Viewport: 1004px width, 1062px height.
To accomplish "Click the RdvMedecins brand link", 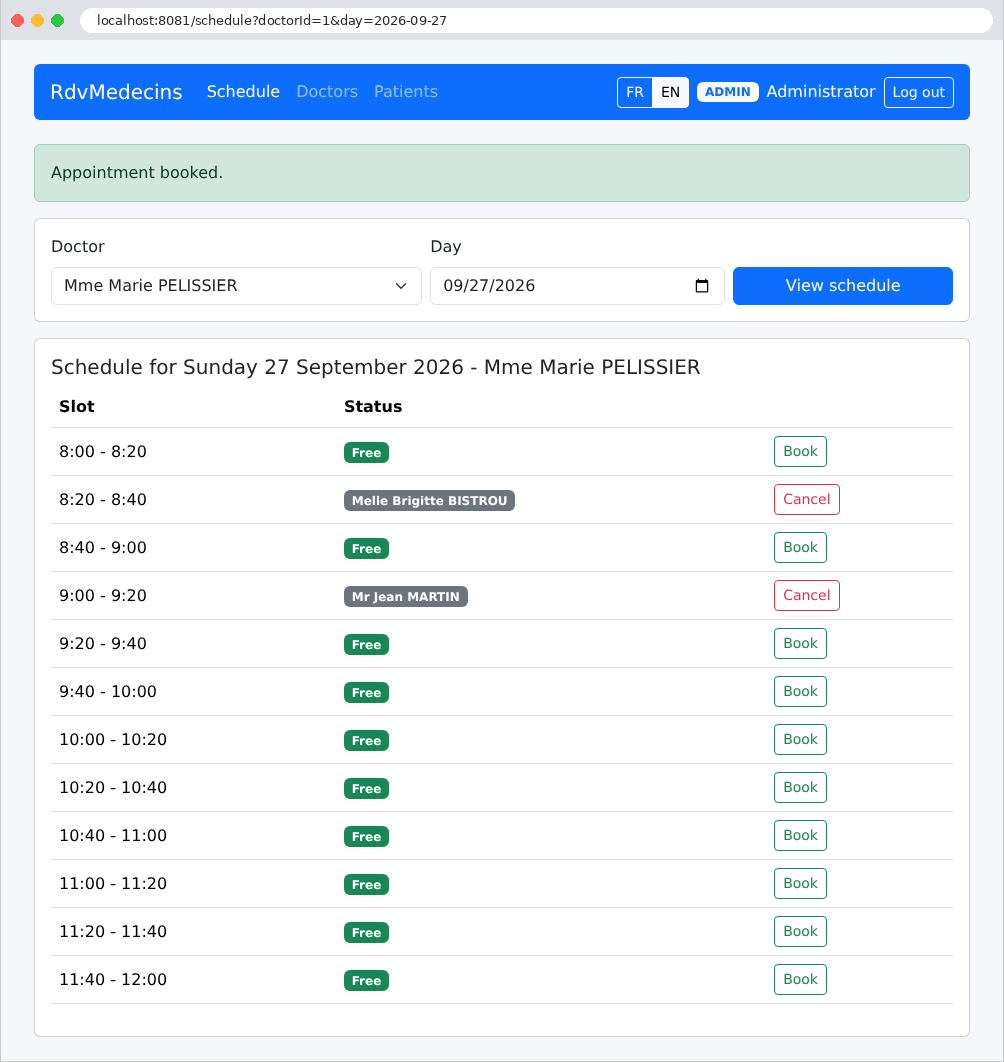I will [x=117, y=91].
